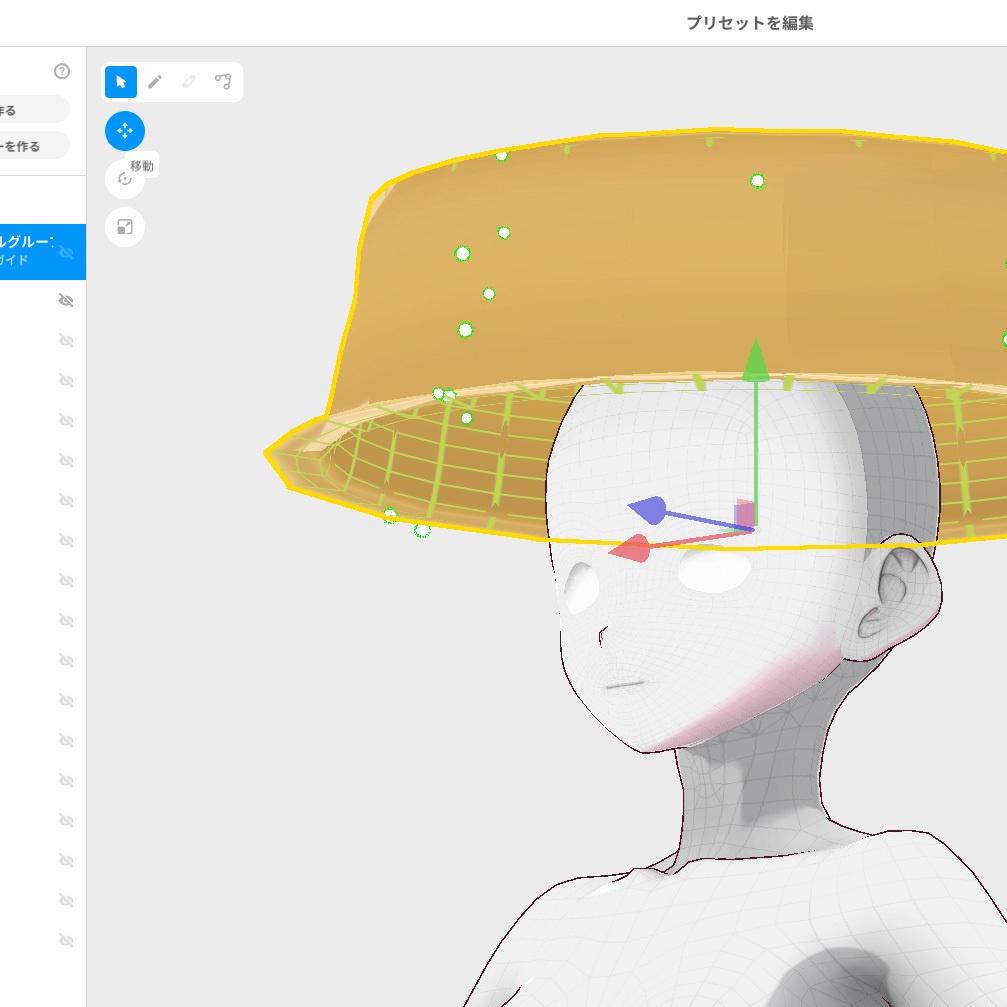1007x1007 pixels.
Task: Select the cursor selection tool
Action: [x=119, y=82]
